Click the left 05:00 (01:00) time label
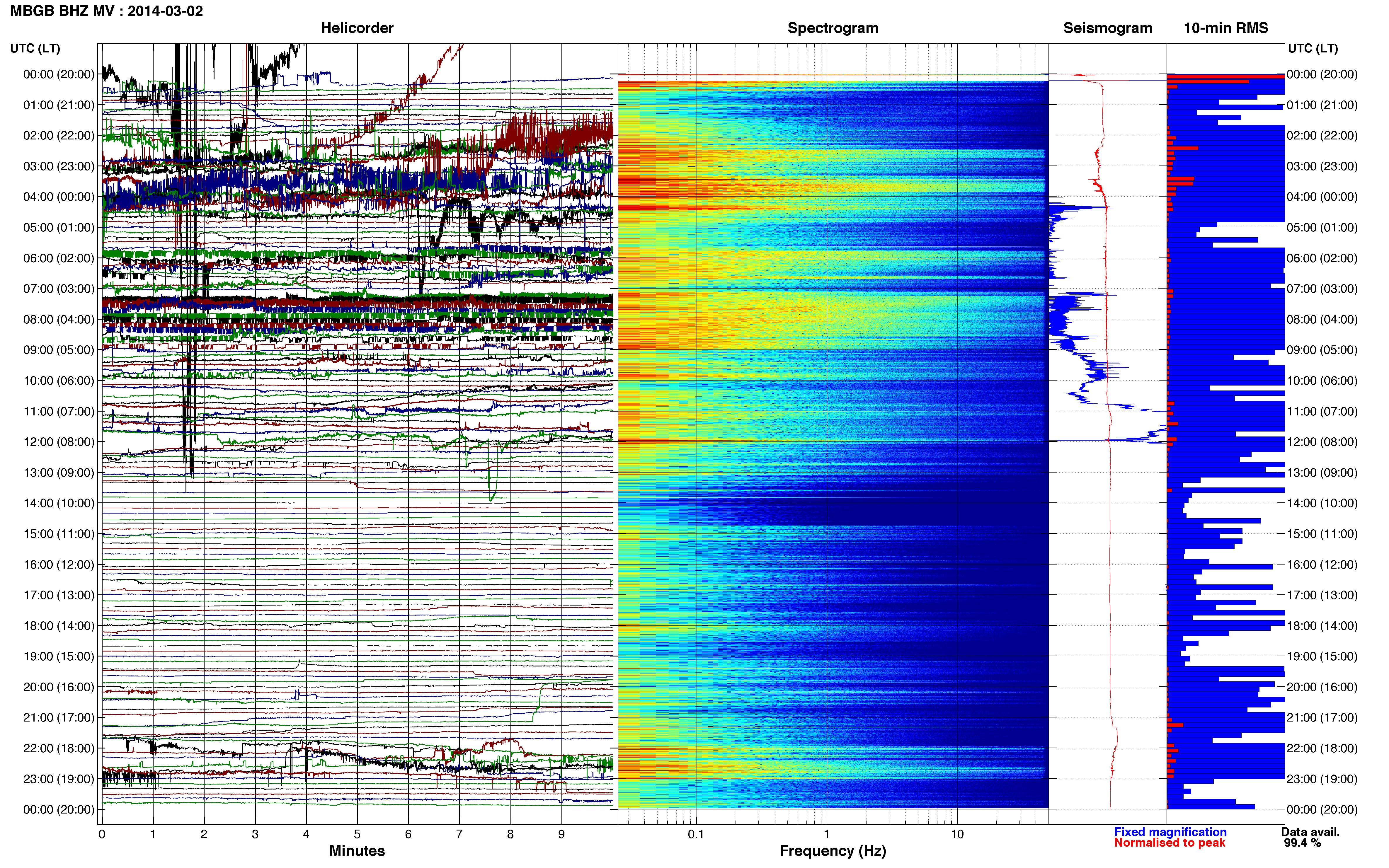Viewport: 1389px width, 868px height. click(59, 227)
